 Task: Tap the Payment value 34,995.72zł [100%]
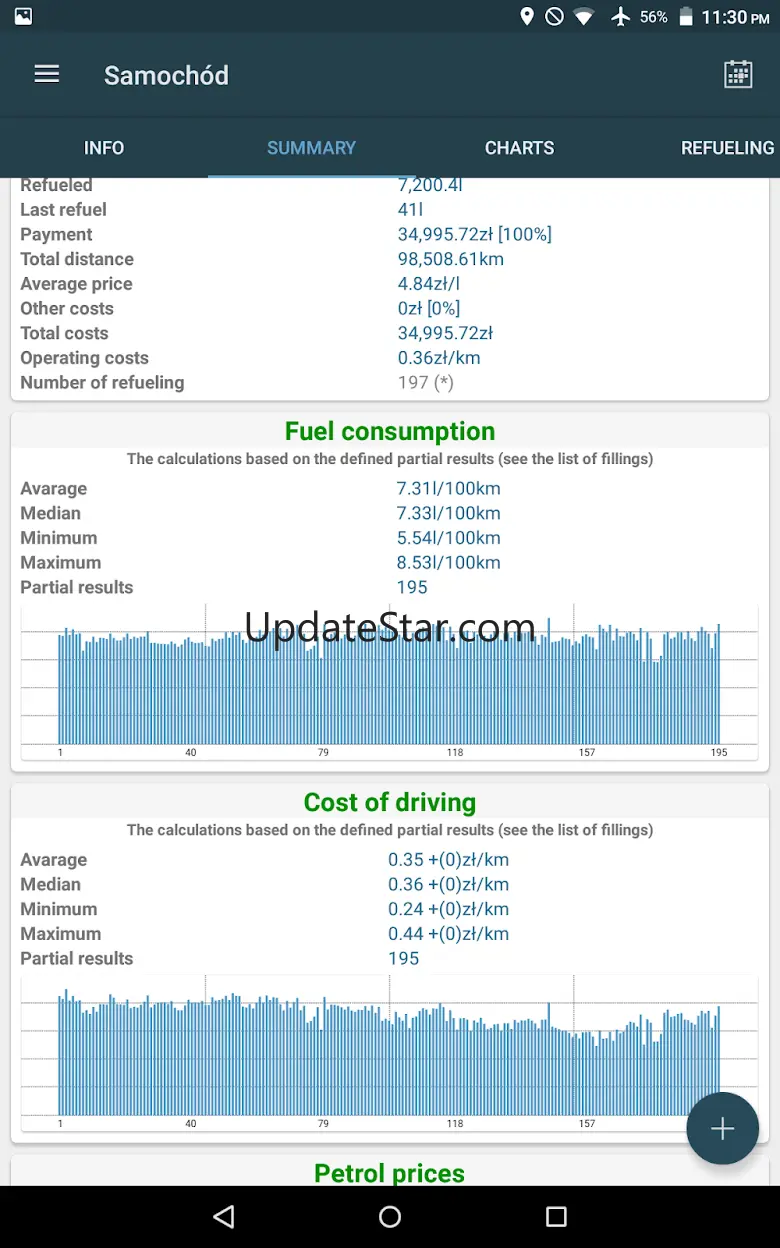point(475,234)
